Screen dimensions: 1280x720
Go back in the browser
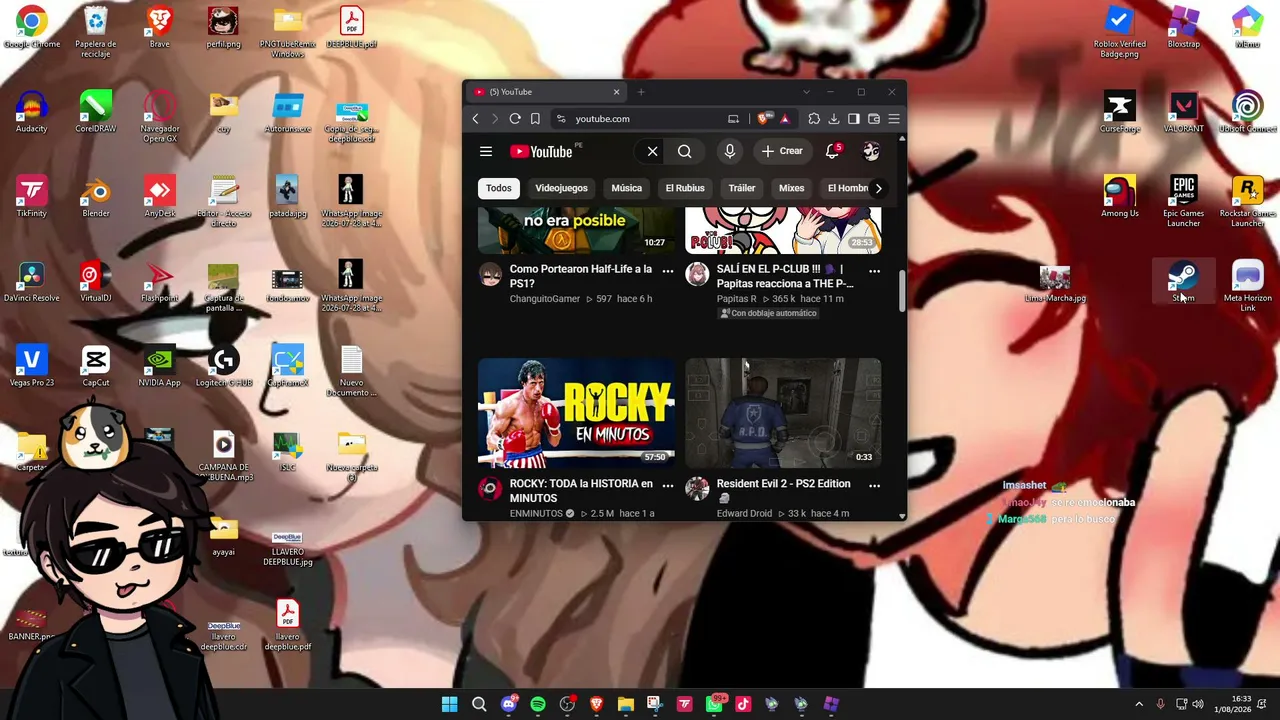click(475, 119)
